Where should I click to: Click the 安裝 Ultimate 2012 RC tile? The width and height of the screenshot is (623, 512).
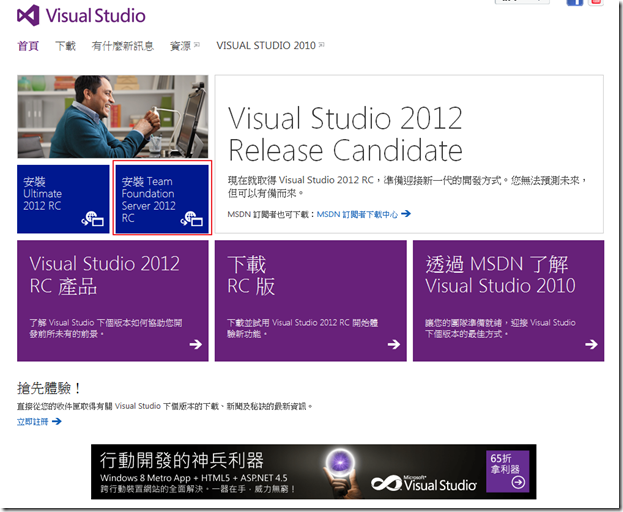tap(63, 199)
